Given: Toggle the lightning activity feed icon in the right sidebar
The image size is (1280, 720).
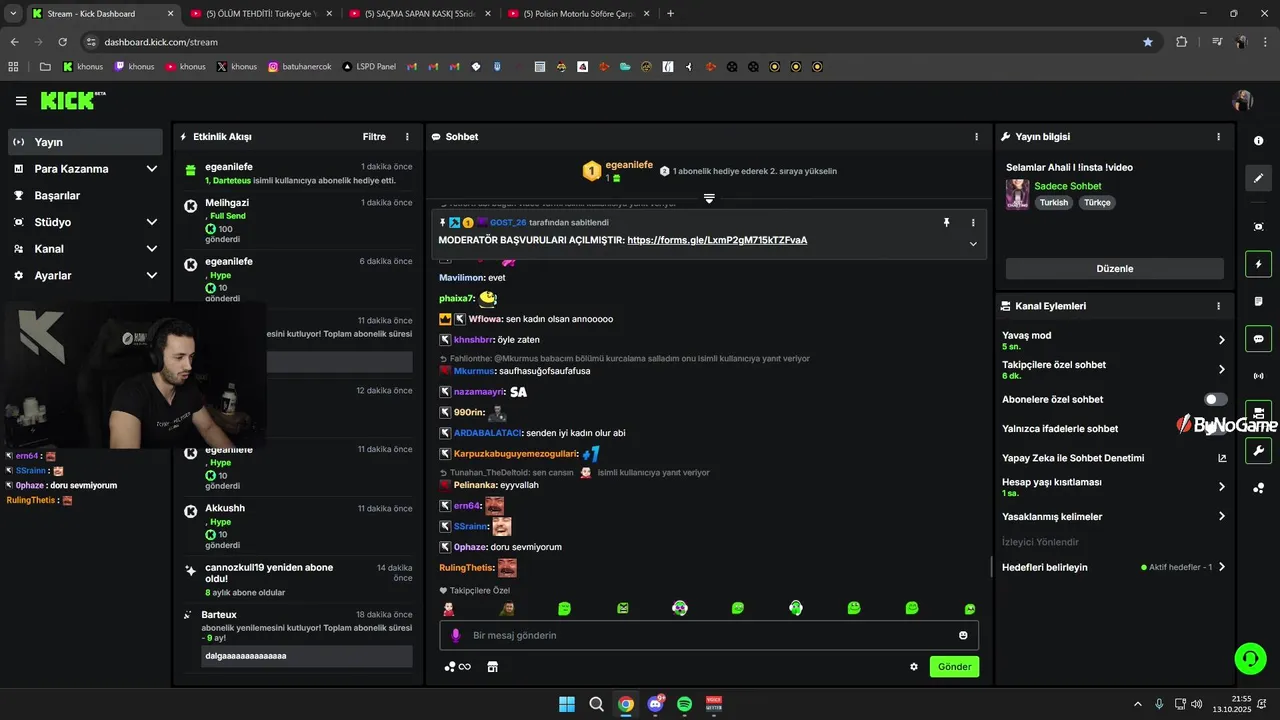Looking at the screenshot, I should [x=1258, y=265].
